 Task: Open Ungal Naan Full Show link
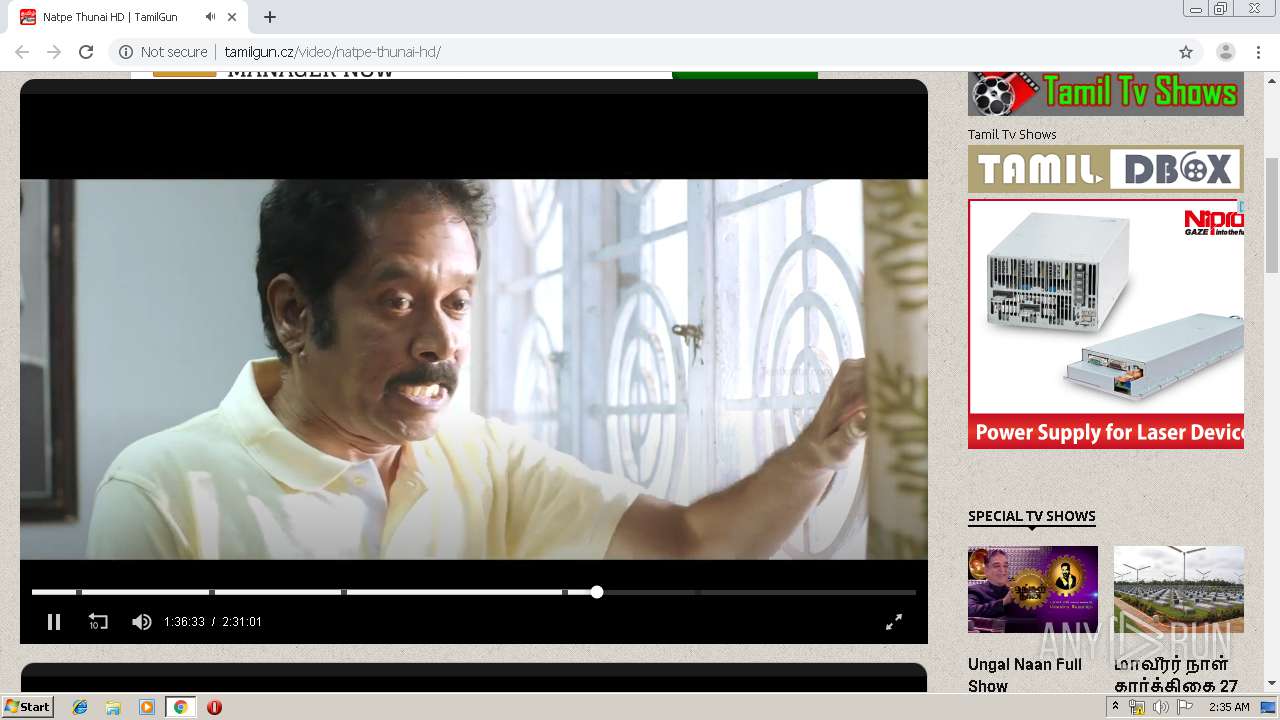1025,675
